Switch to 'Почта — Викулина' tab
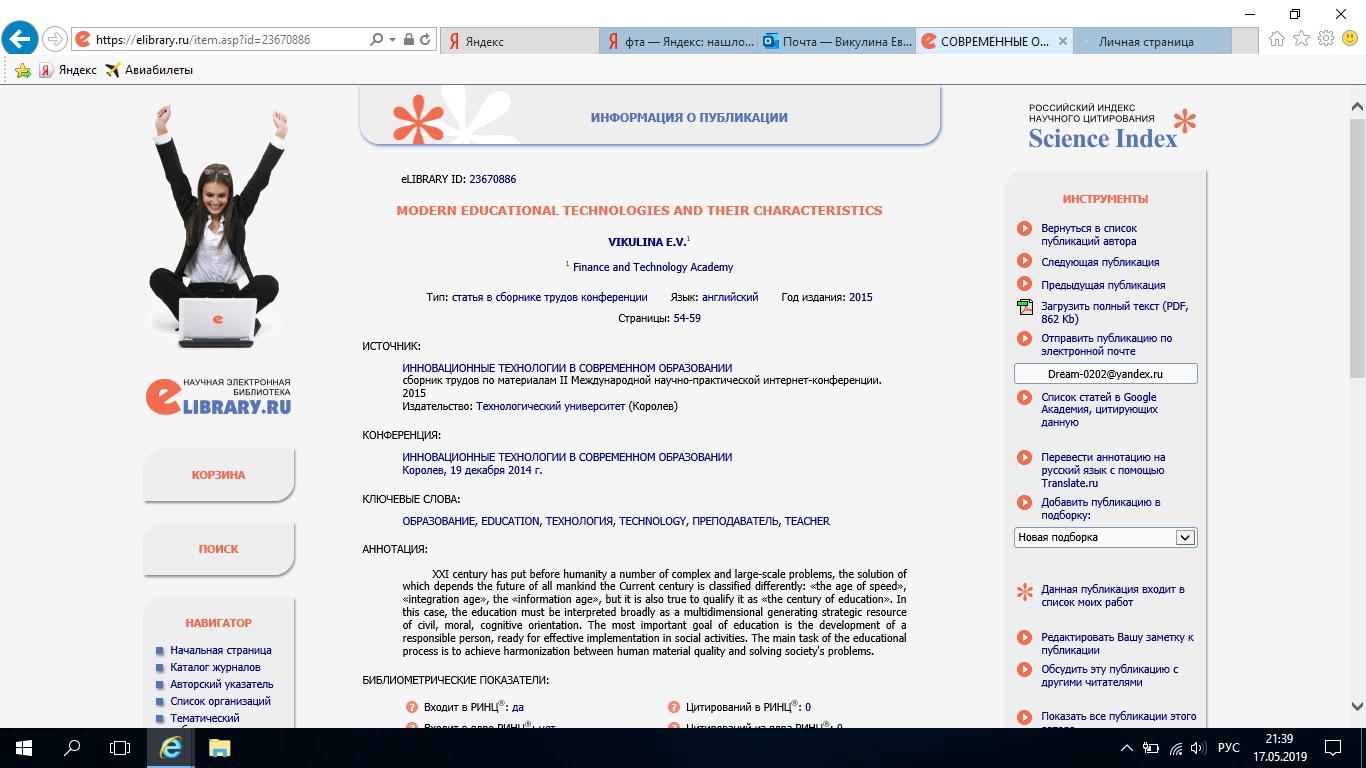1366x768 pixels. pyautogui.click(x=835, y=41)
